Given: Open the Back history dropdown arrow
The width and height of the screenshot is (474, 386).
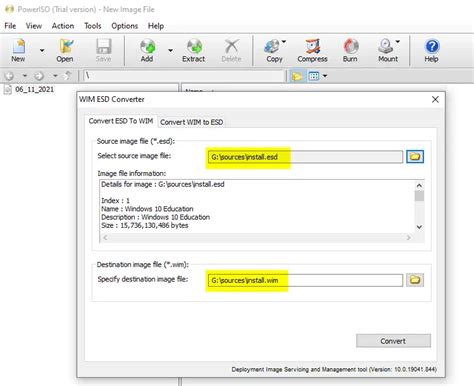Looking at the screenshot, I should 24,76.
